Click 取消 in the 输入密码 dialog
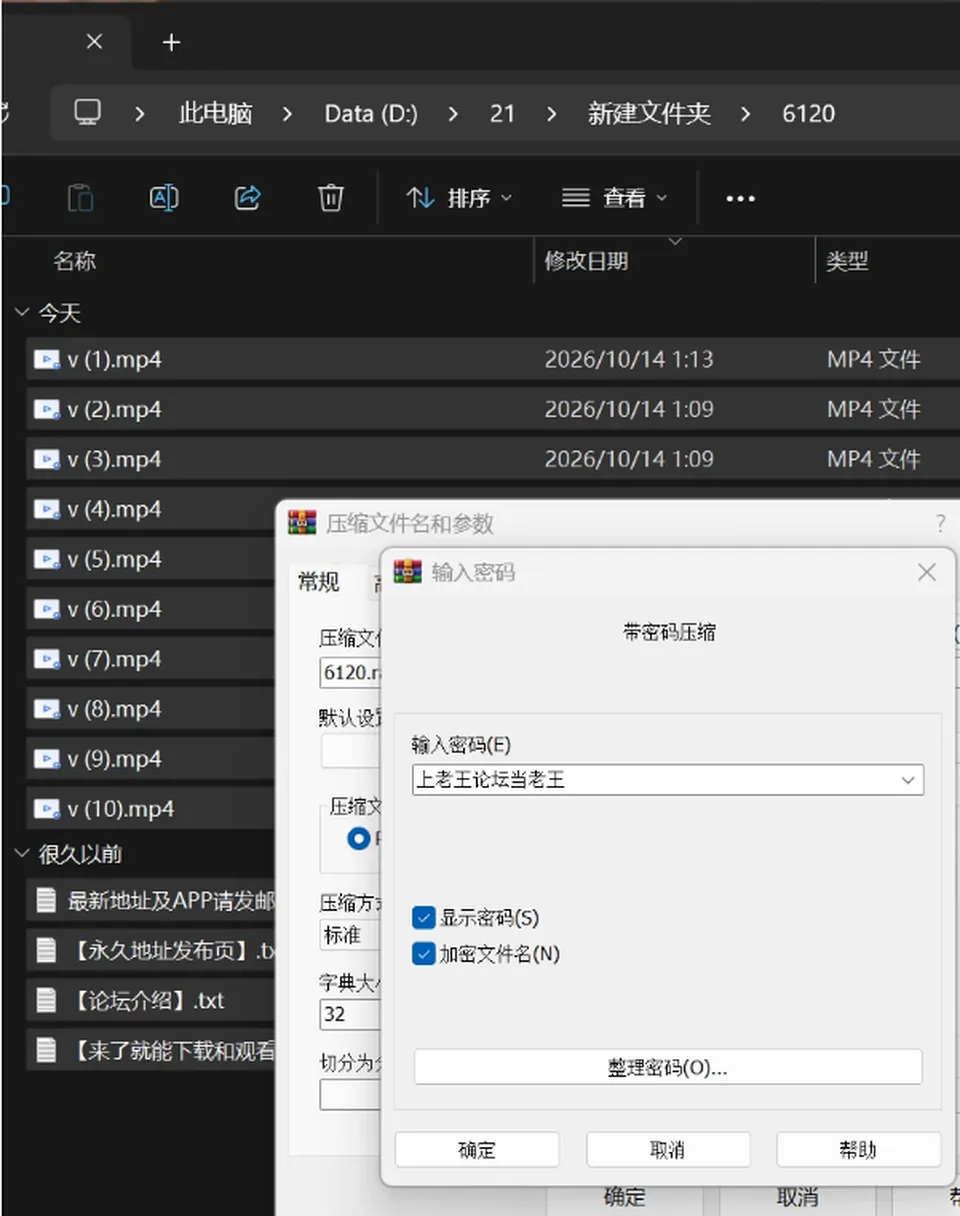The width and height of the screenshot is (960, 1216). point(668,1149)
